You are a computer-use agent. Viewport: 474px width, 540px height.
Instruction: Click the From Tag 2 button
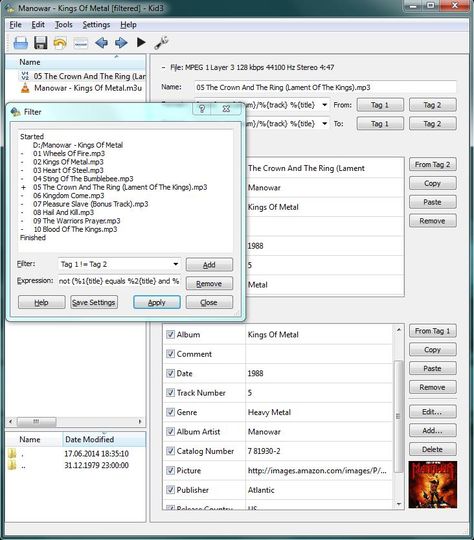tap(433, 164)
